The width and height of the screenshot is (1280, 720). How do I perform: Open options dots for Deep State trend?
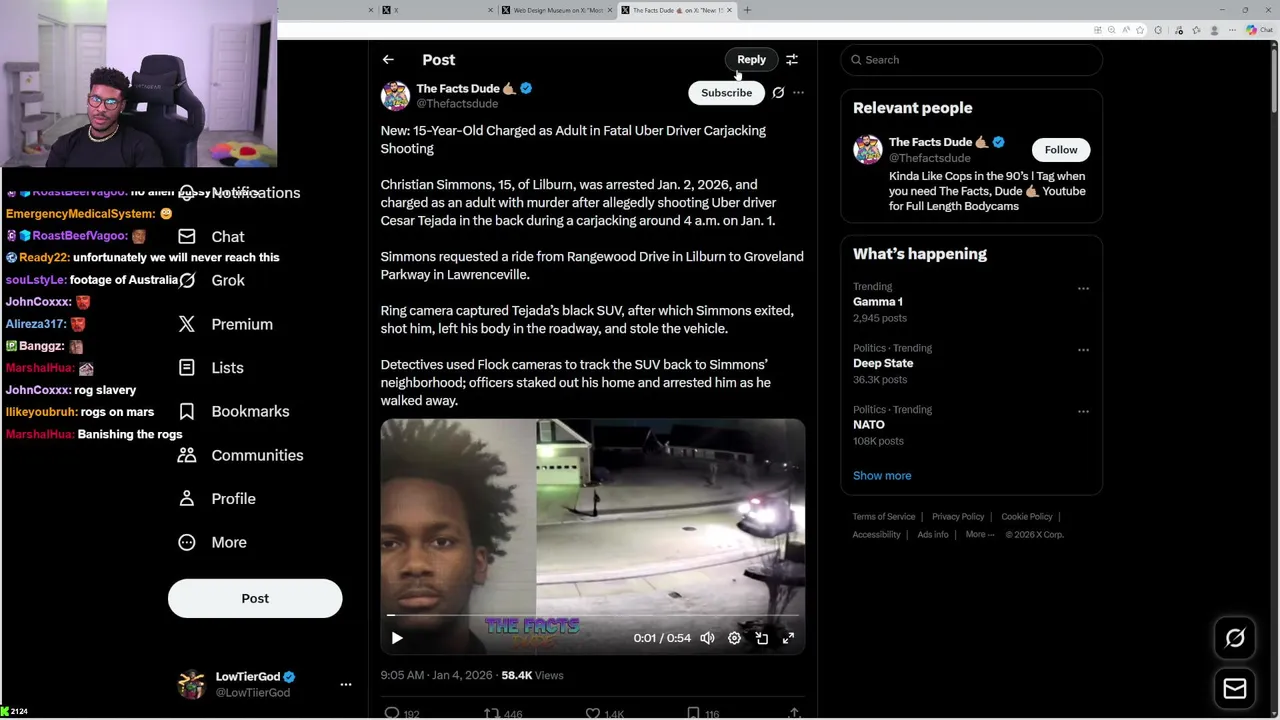(x=1083, y=350)
